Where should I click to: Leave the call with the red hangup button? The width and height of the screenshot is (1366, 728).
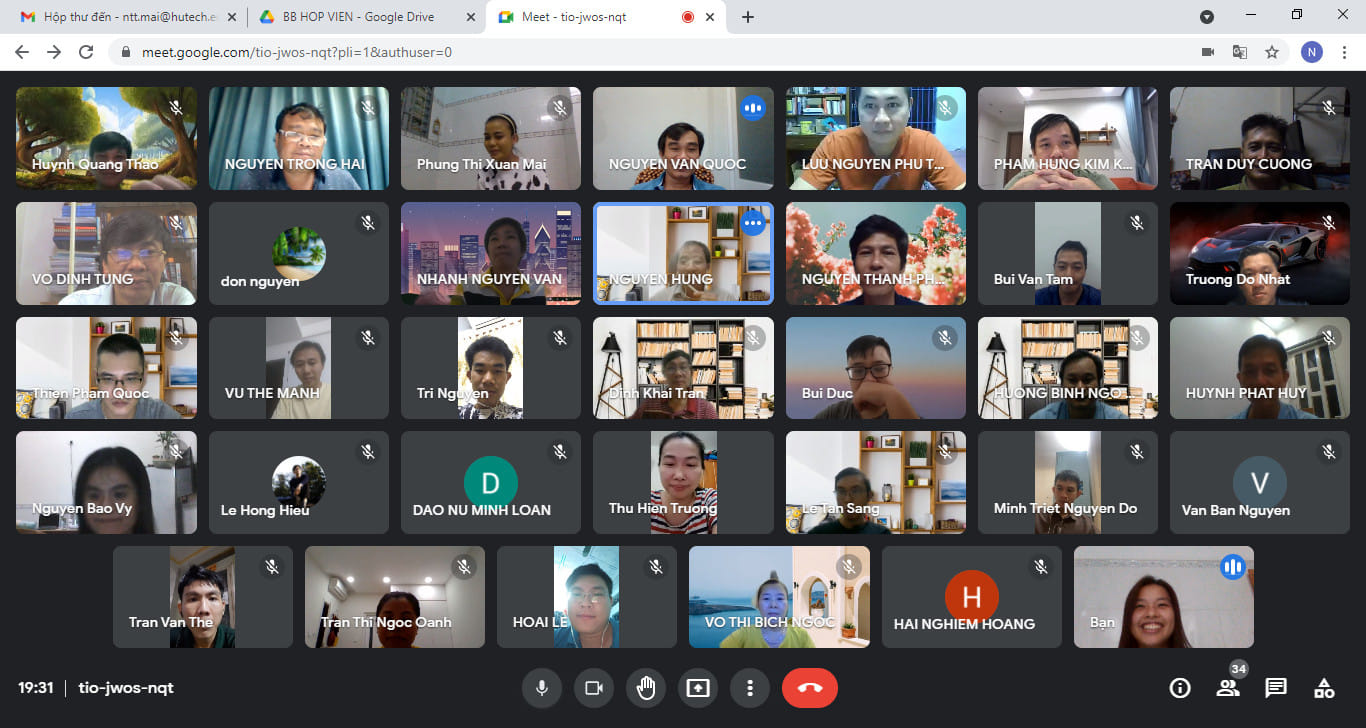tap(809, 688)
